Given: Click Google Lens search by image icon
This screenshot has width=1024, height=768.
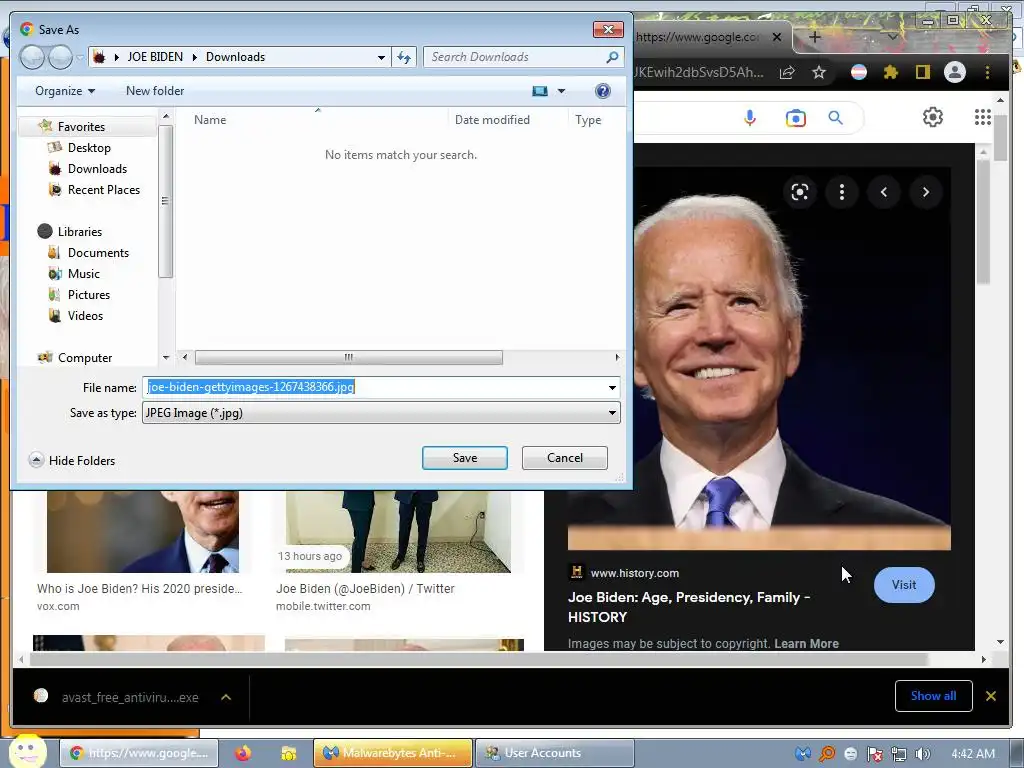Looking at the screenshot, I should [795, 118].
